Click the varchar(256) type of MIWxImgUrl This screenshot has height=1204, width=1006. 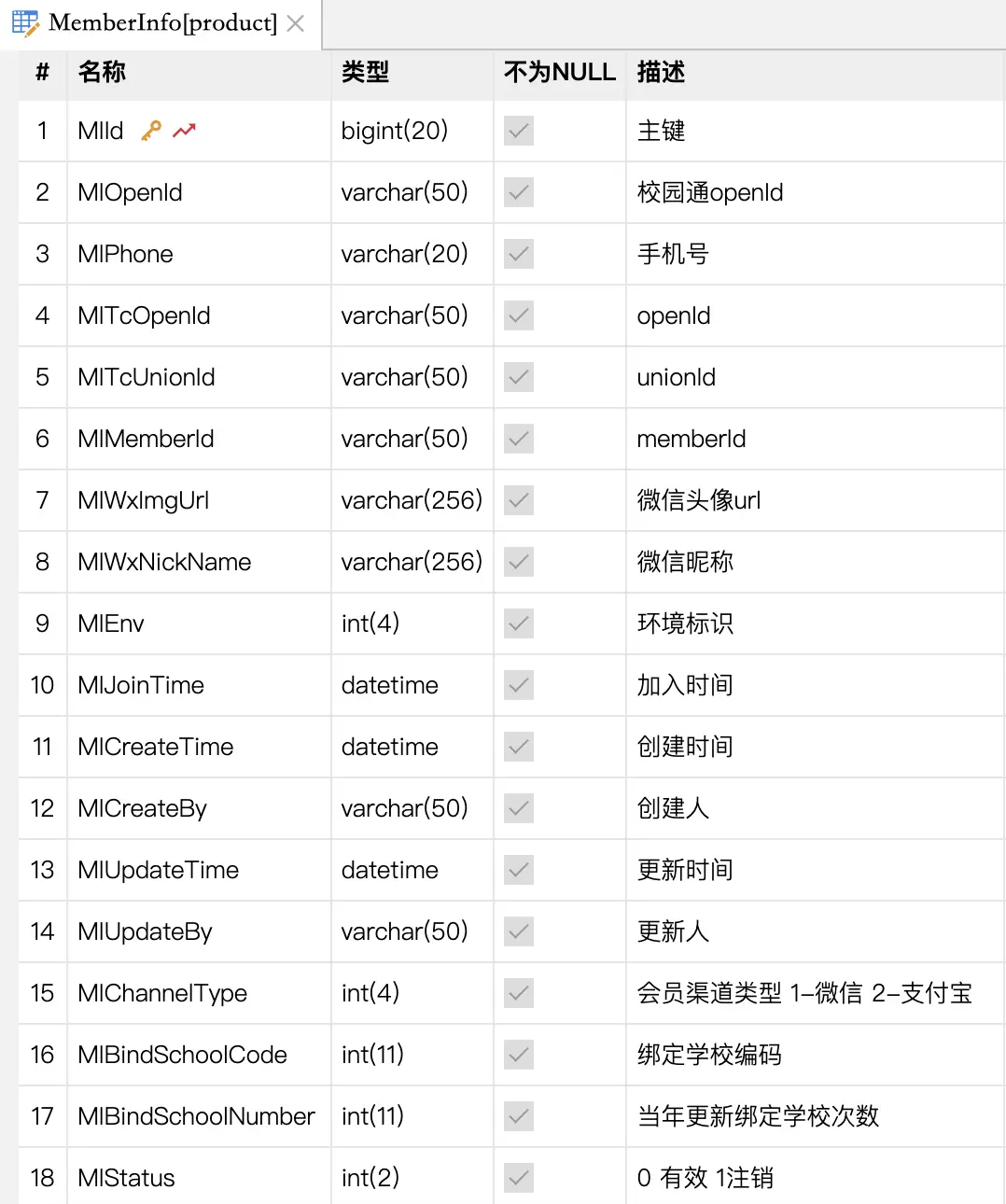tap(412, 500)
